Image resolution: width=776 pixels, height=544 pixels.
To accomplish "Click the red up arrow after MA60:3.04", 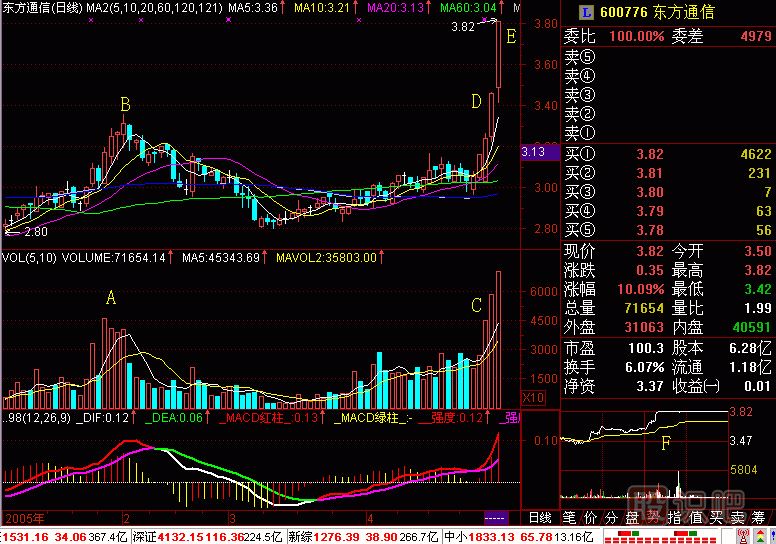I will pos(502,8).
